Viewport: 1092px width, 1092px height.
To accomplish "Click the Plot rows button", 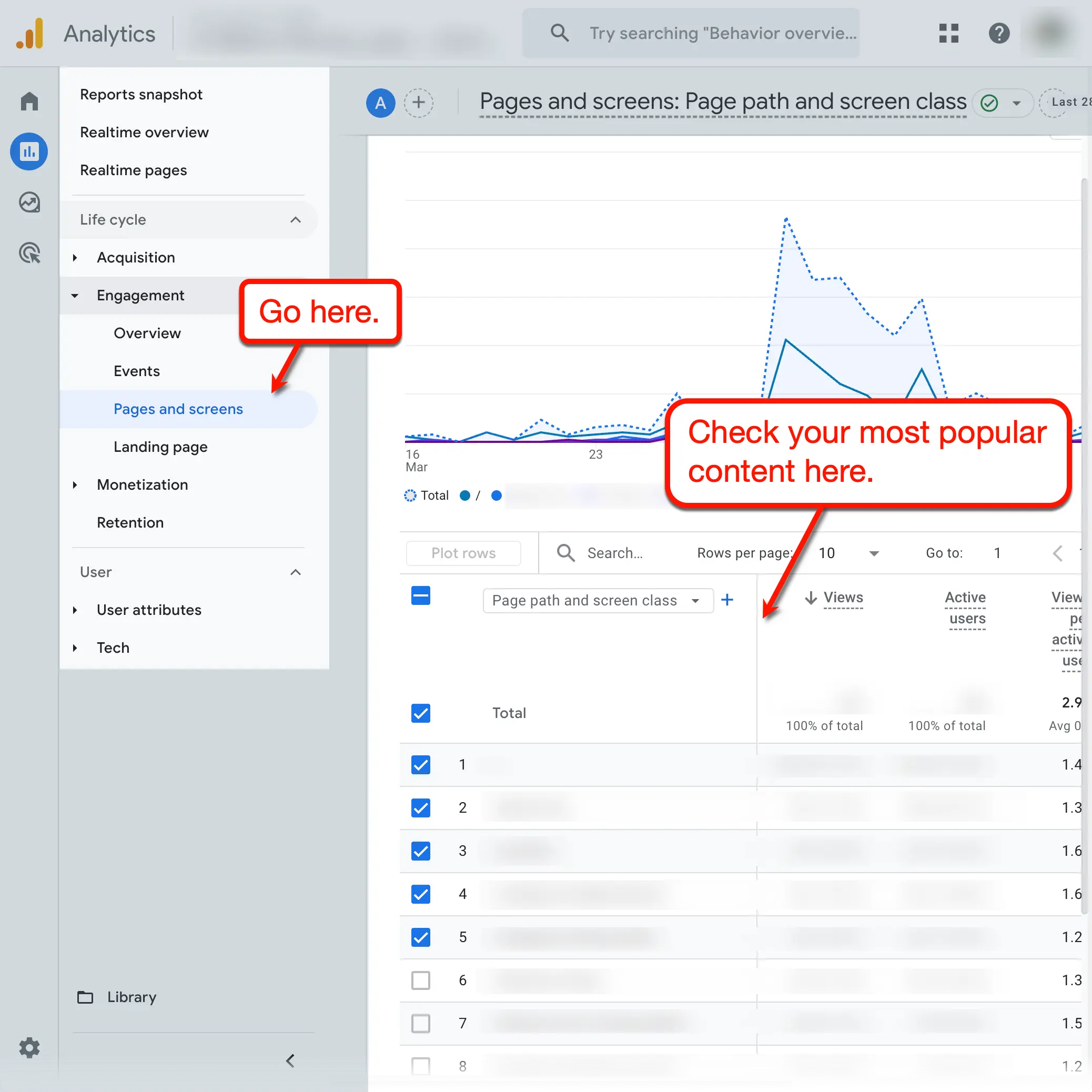I will click(x=463, y=553).
